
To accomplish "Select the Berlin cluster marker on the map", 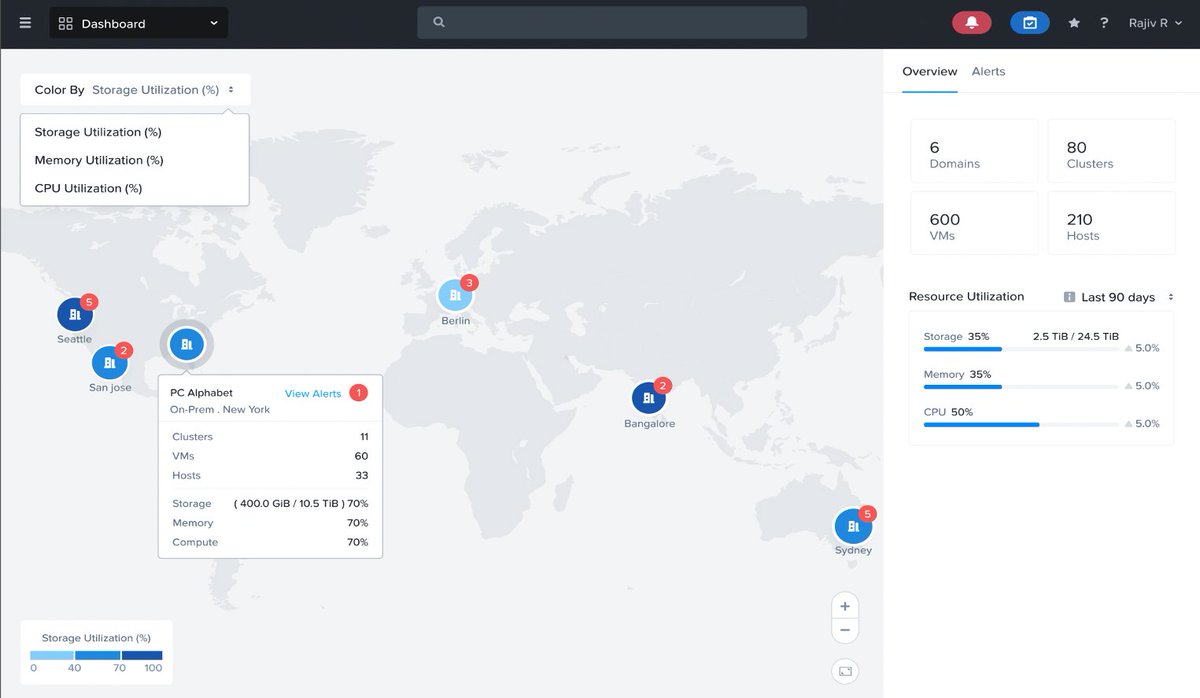I will (x=456, y=296).
